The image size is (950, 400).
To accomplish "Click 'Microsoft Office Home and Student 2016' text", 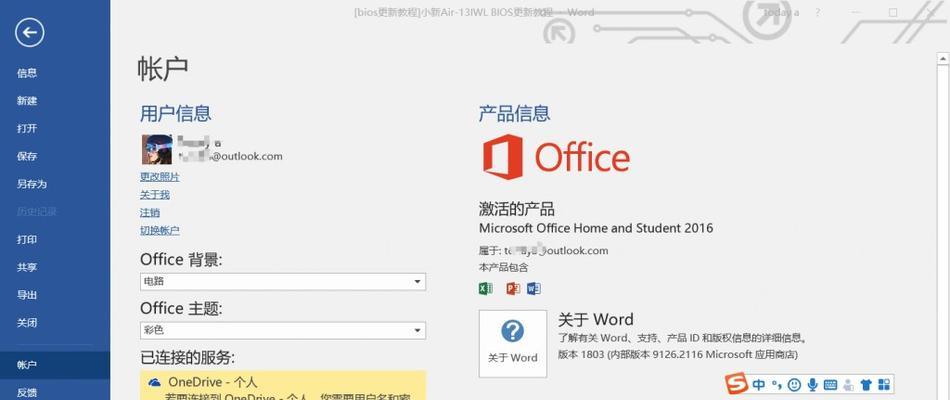I will click(x=596, y=228).
